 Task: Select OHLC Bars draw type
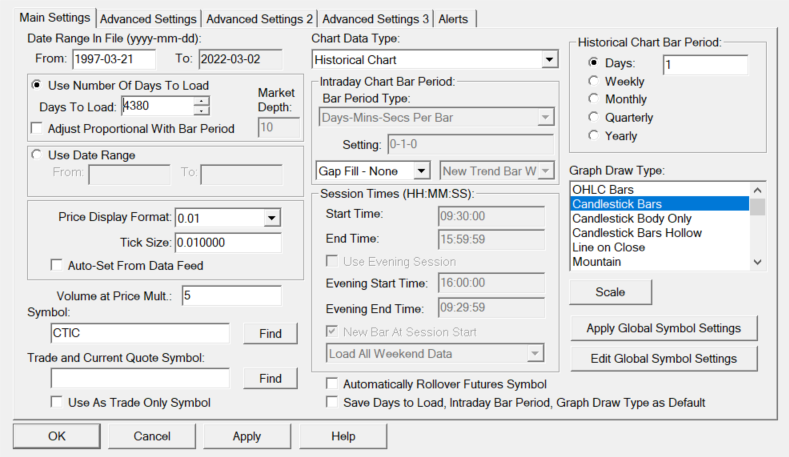tap(660, 189)
